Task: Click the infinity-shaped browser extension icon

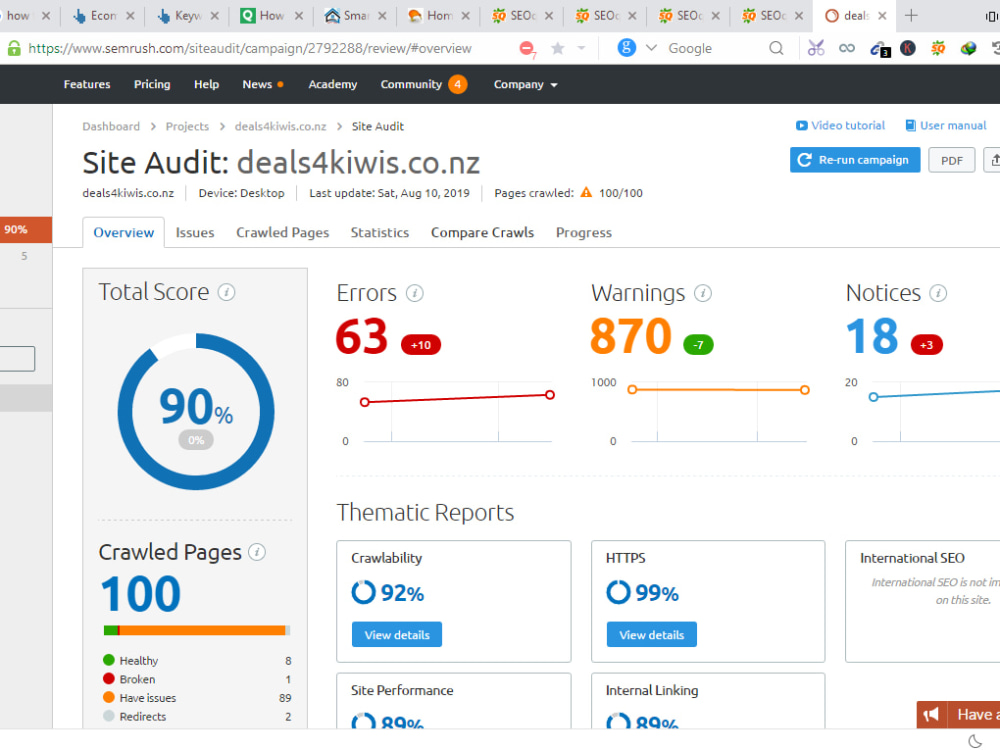Action: coord(846,47)
